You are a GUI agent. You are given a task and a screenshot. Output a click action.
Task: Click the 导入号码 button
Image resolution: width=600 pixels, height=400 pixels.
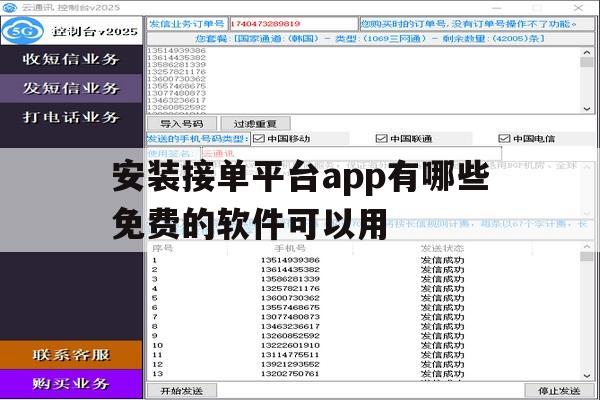[182, 124]
